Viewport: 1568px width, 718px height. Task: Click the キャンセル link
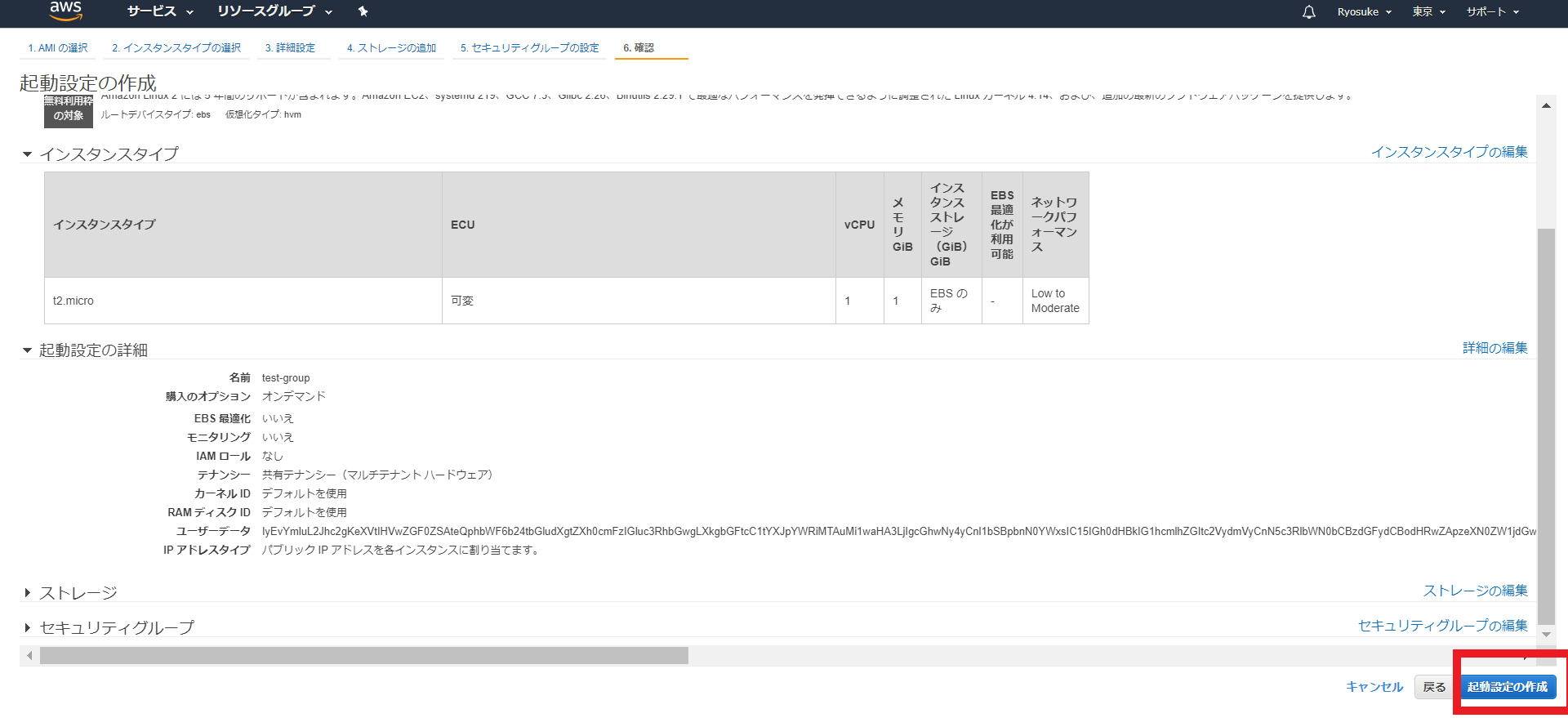[1374, 687]
